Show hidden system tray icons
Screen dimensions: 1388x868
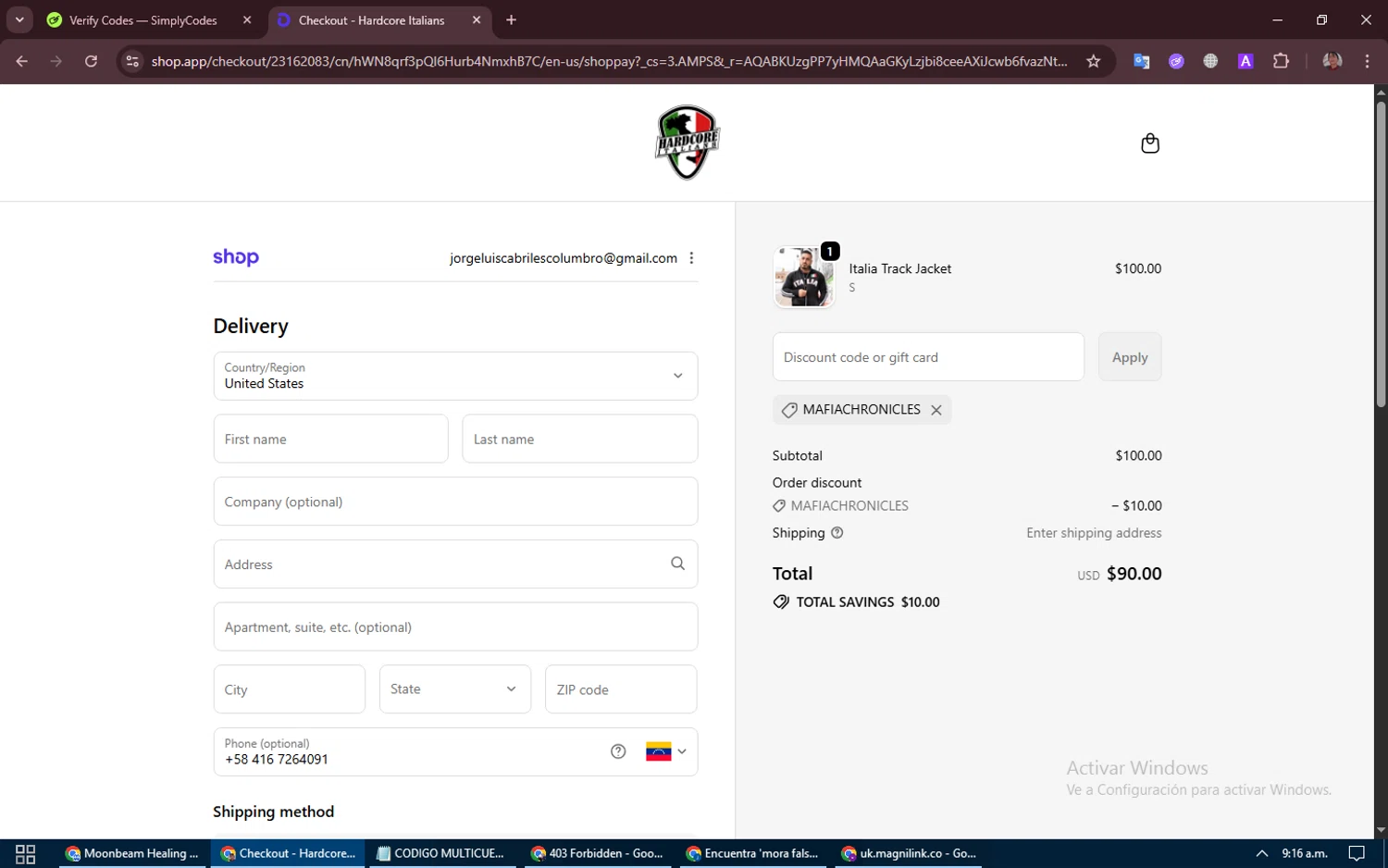1261,853
